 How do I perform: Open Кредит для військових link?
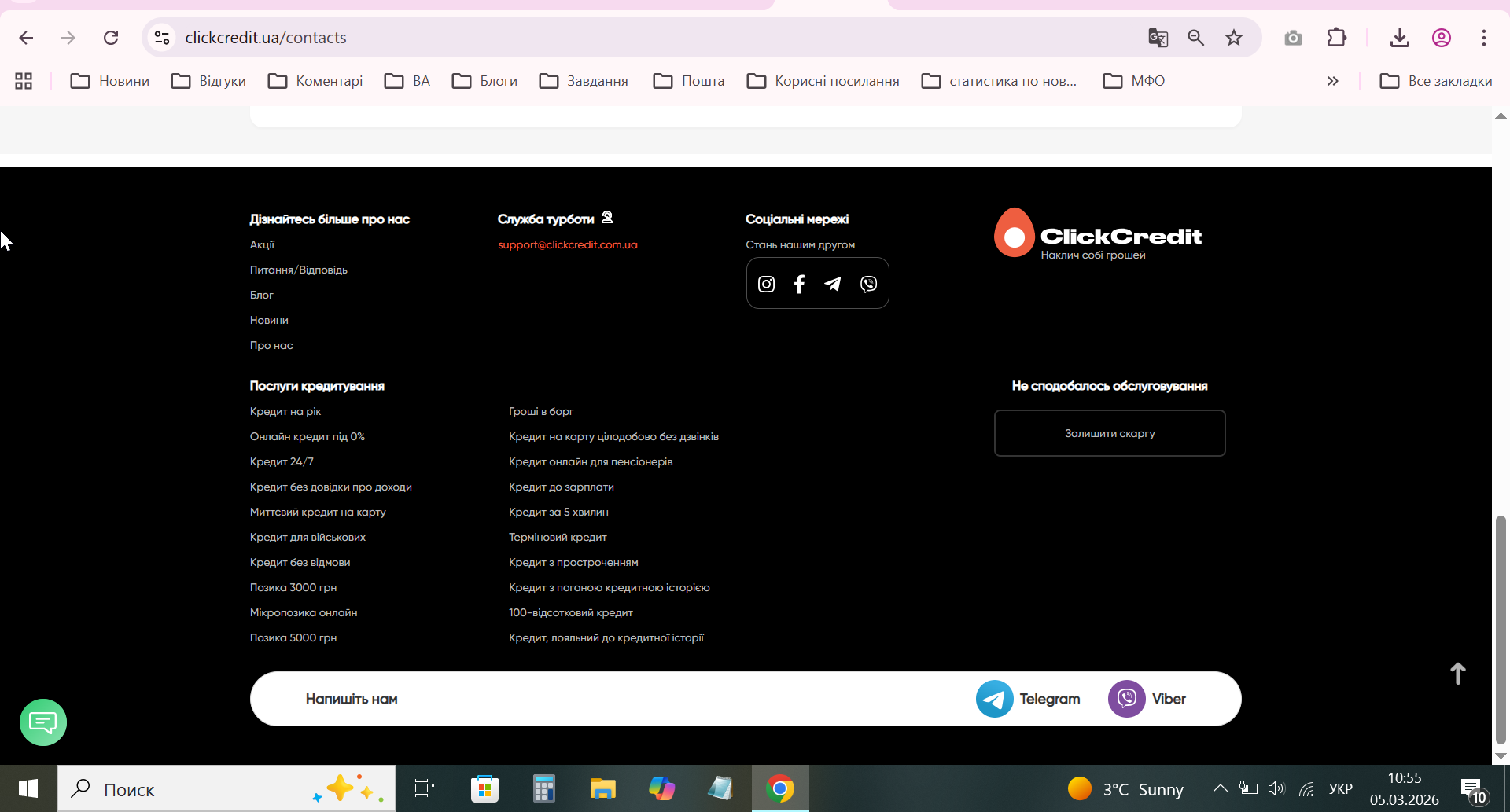coord(308,537)
